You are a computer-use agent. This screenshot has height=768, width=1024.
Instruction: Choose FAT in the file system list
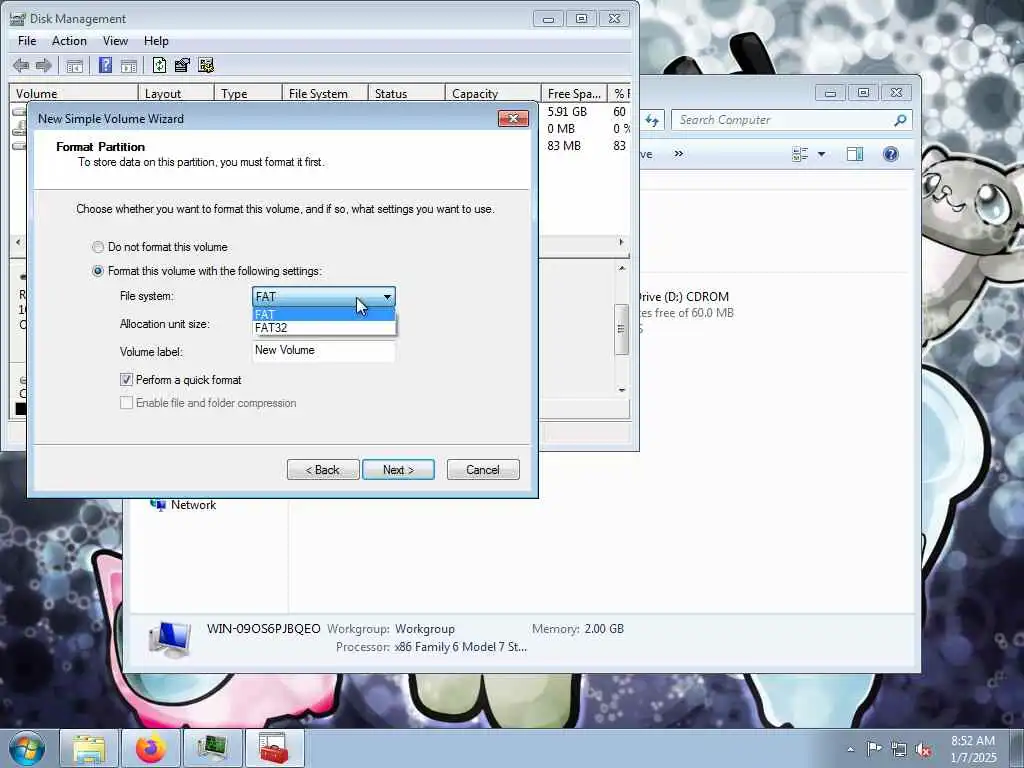pyautogui.click(x=324, y=314)
